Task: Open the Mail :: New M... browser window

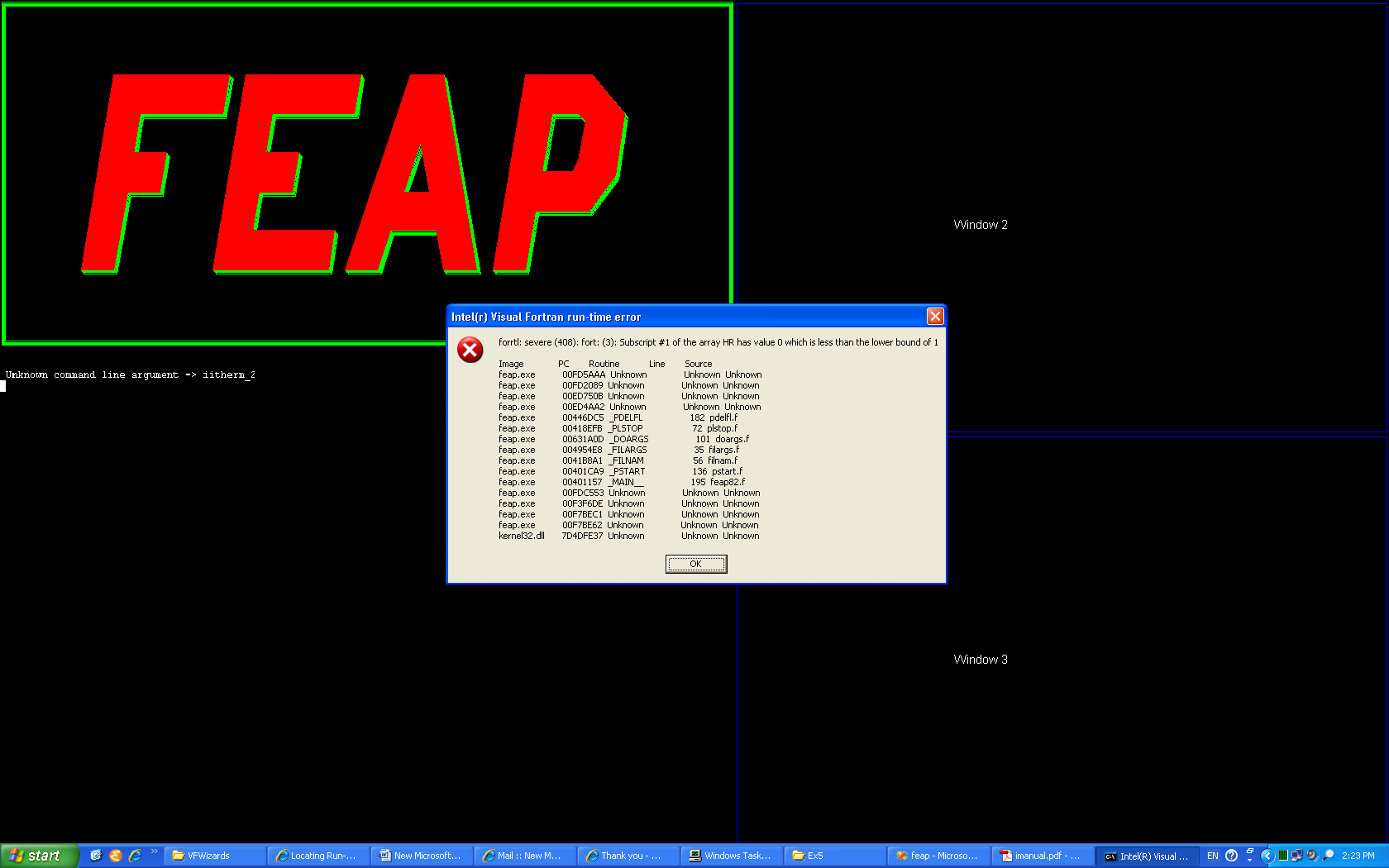Action: pos(525,856)
